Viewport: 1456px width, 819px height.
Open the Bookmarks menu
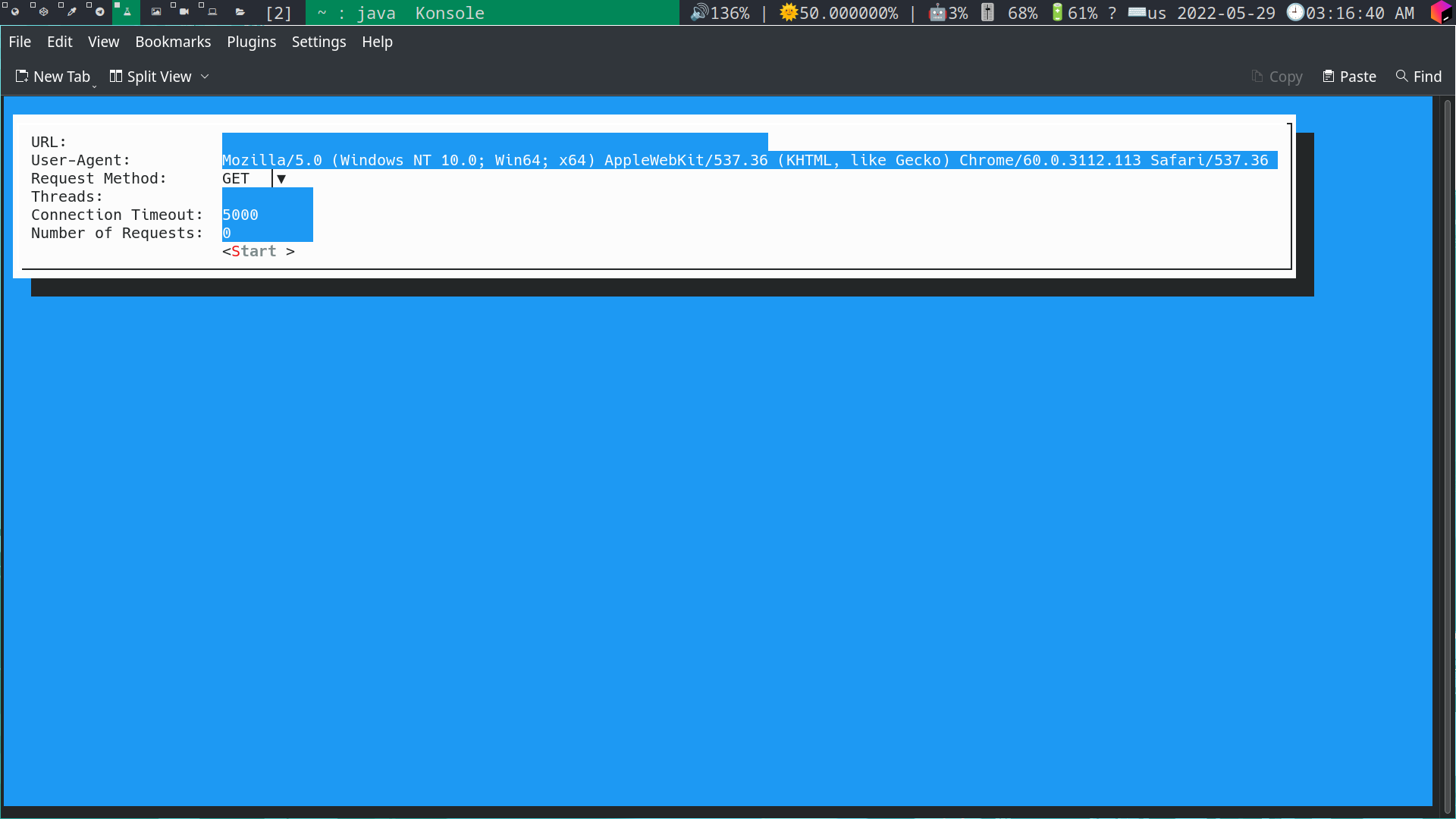point(173,42)
